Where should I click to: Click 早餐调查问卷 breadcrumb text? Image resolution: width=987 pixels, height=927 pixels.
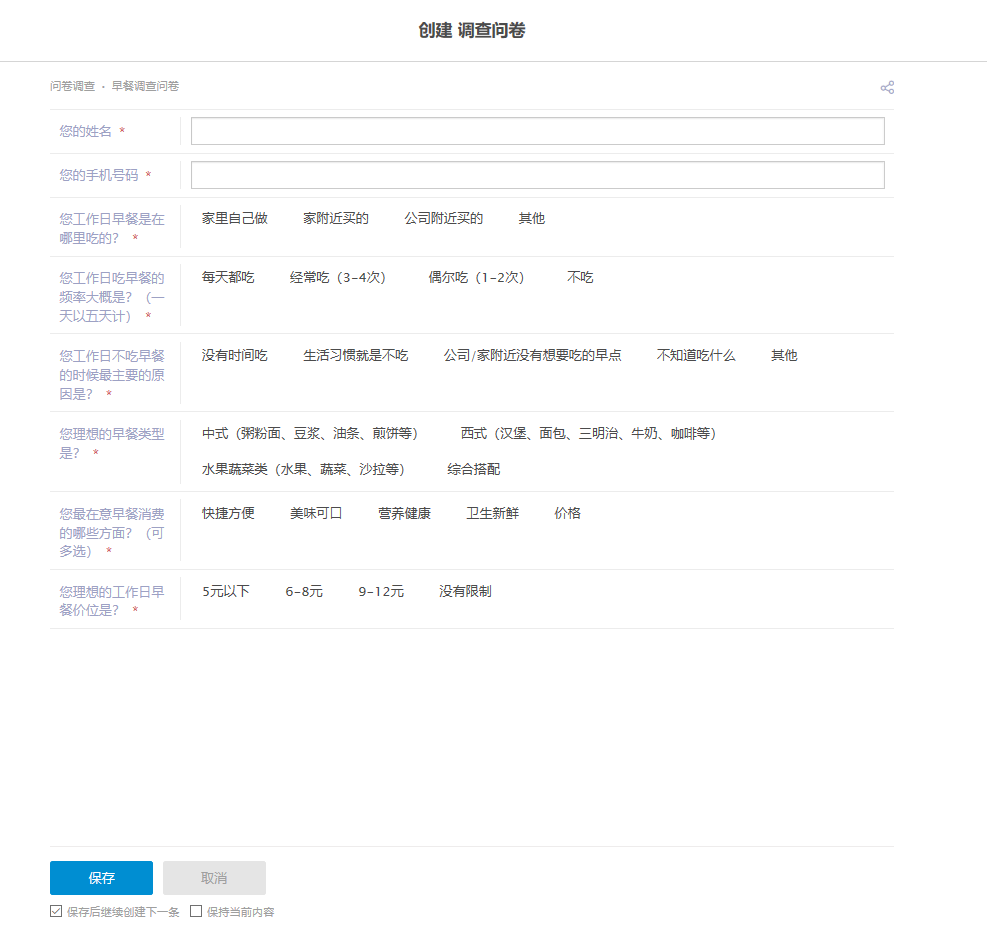[145, 86]
